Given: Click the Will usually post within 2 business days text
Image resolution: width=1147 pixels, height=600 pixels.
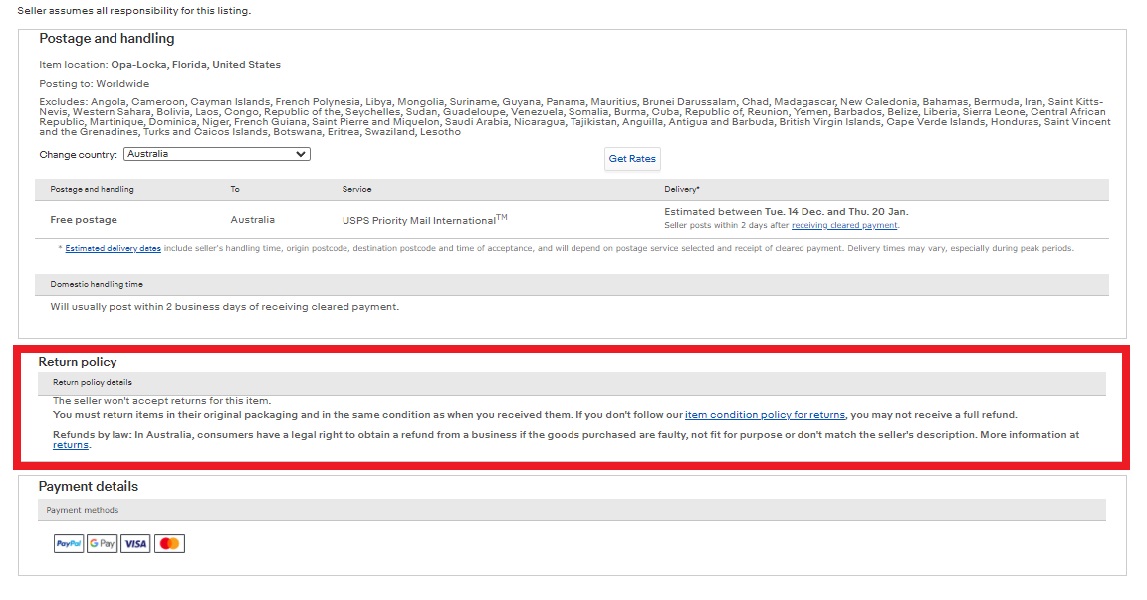Looking at the screenshot, I should click(225, 307).
